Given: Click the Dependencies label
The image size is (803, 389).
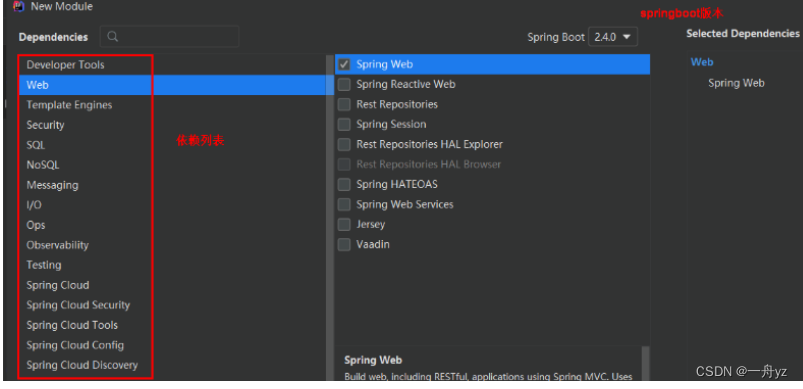Looking at the screenshot, I should (53, 37).
